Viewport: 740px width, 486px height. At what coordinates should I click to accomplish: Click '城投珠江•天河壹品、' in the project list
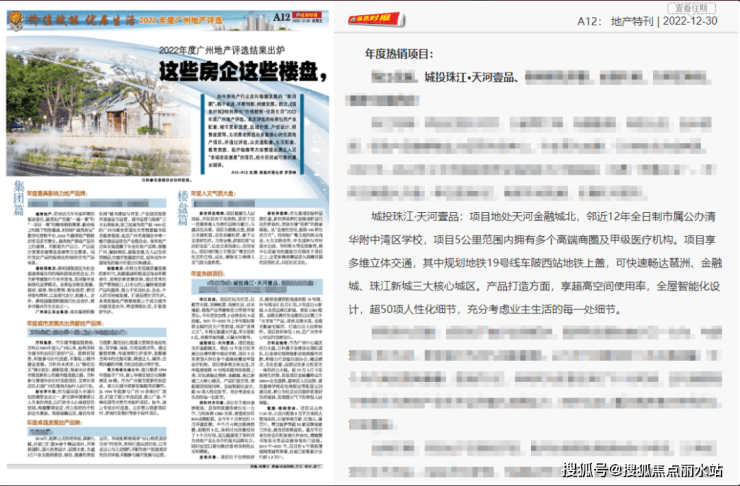(471, 77)
